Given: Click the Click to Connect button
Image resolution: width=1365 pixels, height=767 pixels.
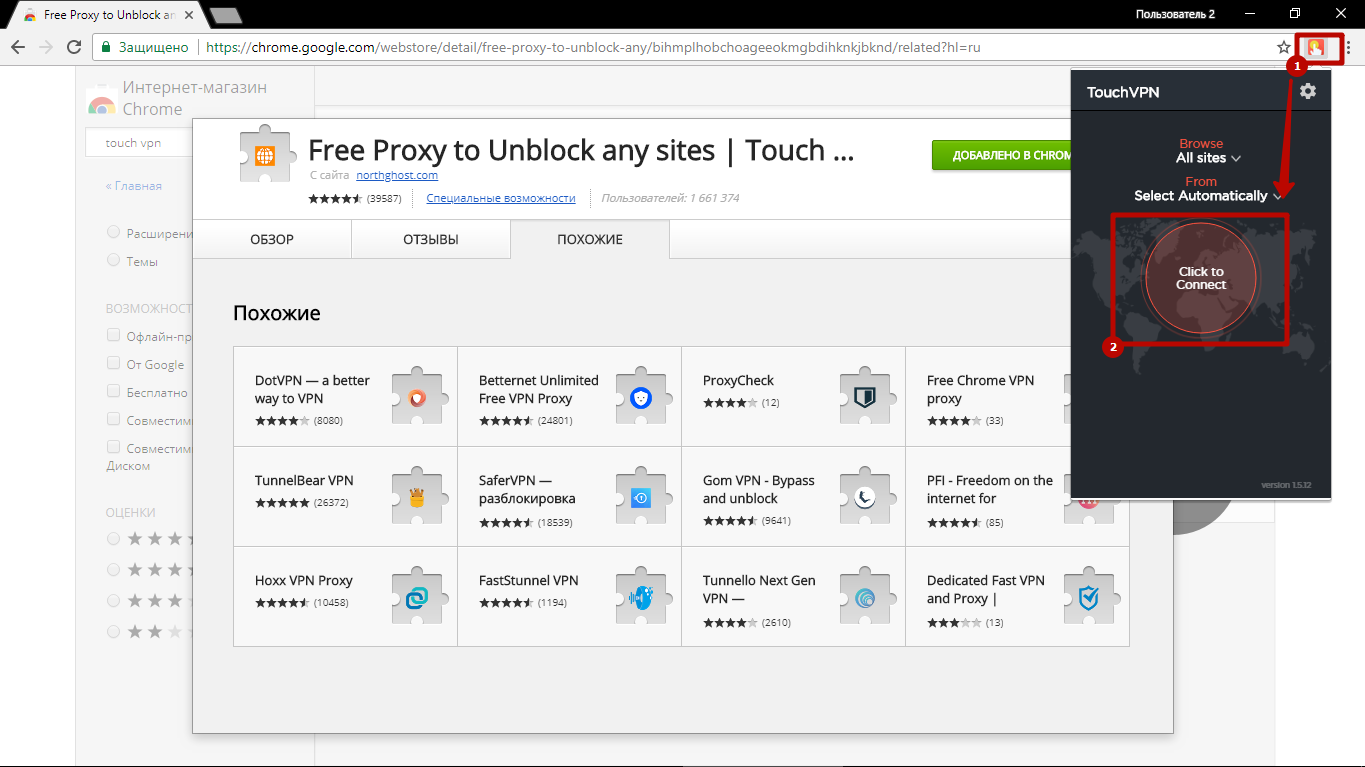Looking at the screenshot, I should [1201, 278].
